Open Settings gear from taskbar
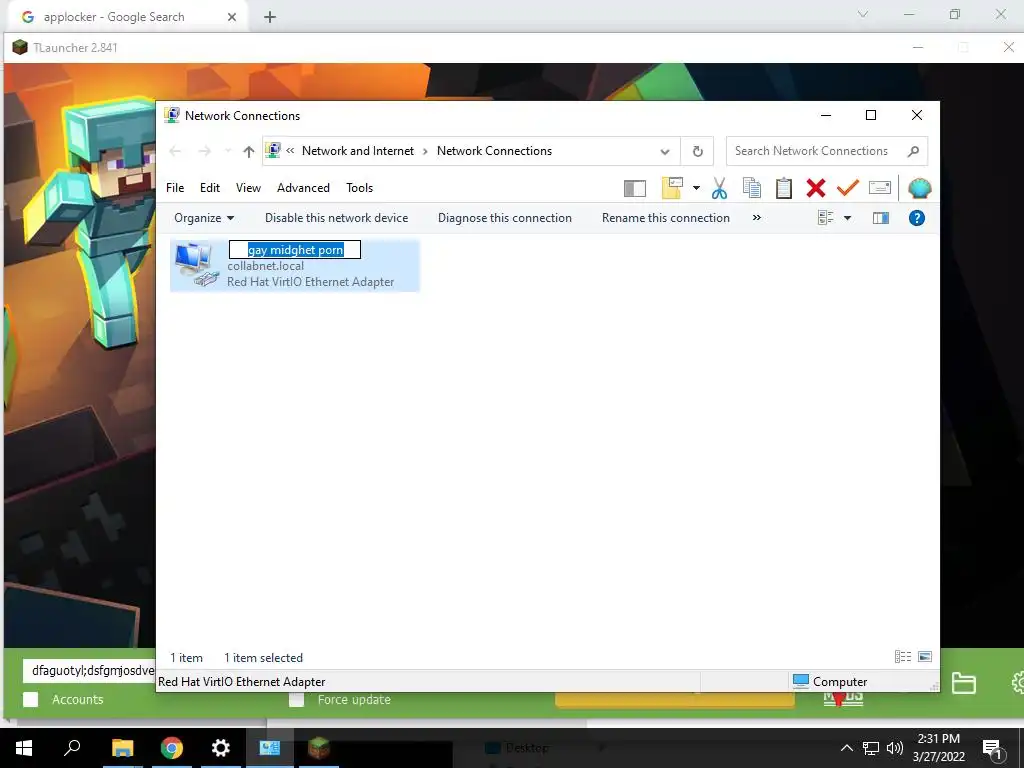This screenshot has width=1024, height=768. [221, 748]
